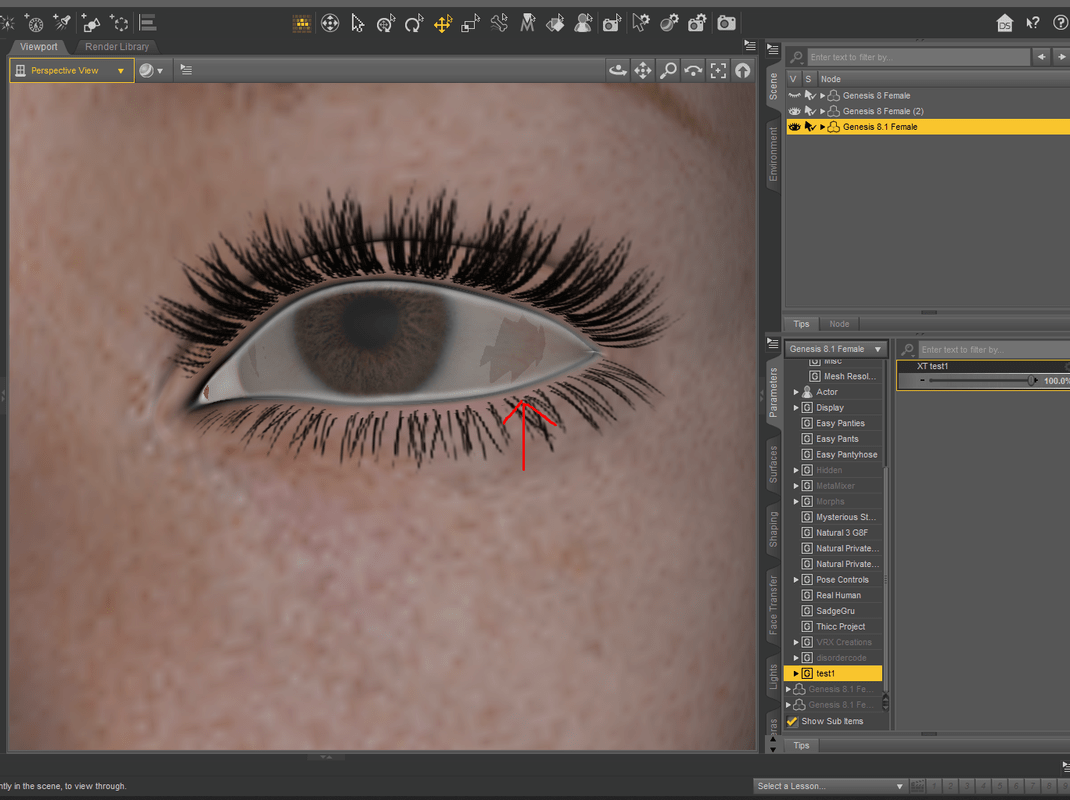Viewport: 1070px width, 800px height.
Task: Click the viewport Orbit camera control
Action: [618, 70]
